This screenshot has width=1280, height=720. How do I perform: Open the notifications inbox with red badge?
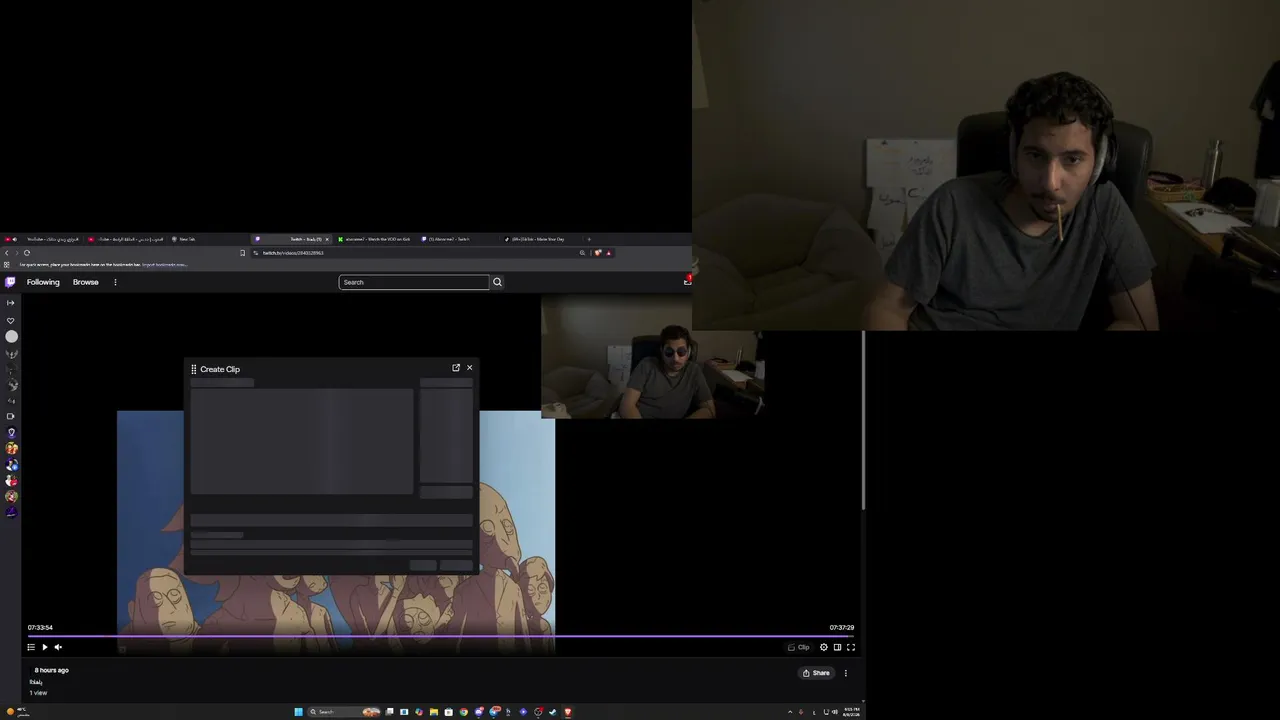tap(687, 281)
